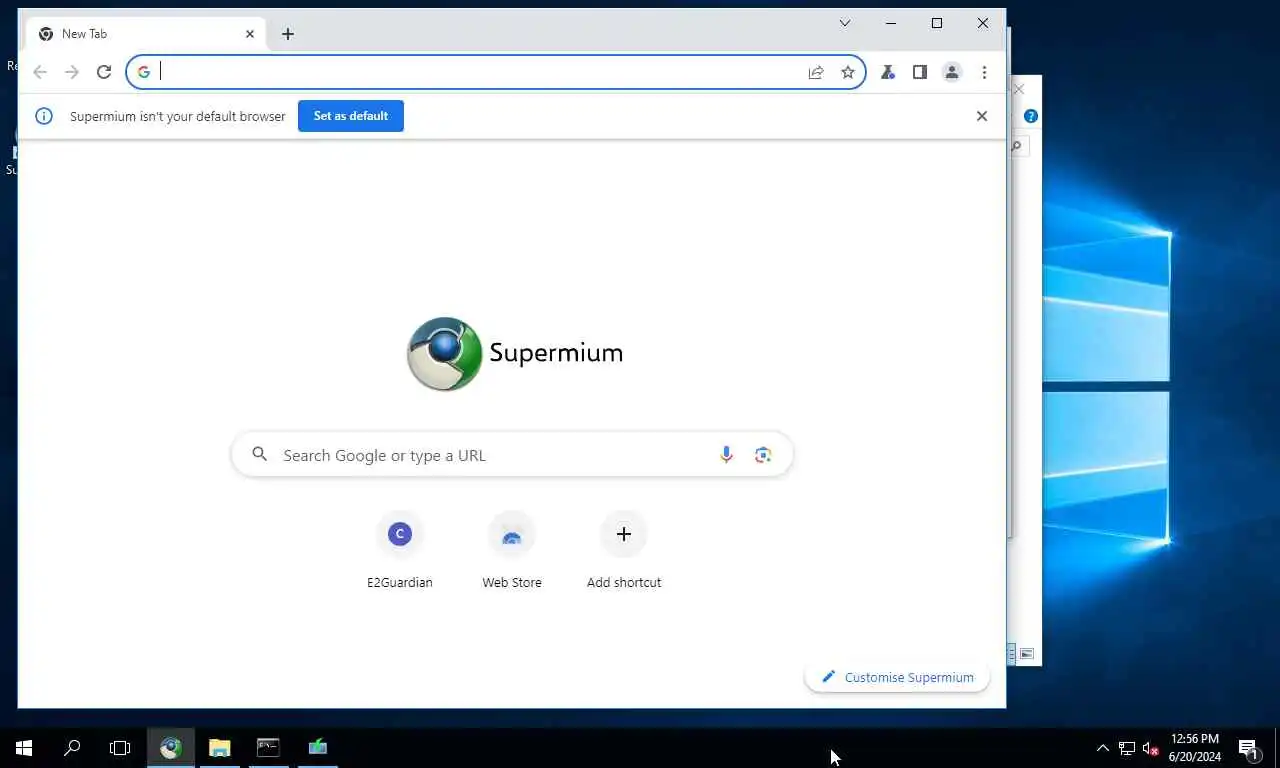Click Customise Supermium button

897,677
